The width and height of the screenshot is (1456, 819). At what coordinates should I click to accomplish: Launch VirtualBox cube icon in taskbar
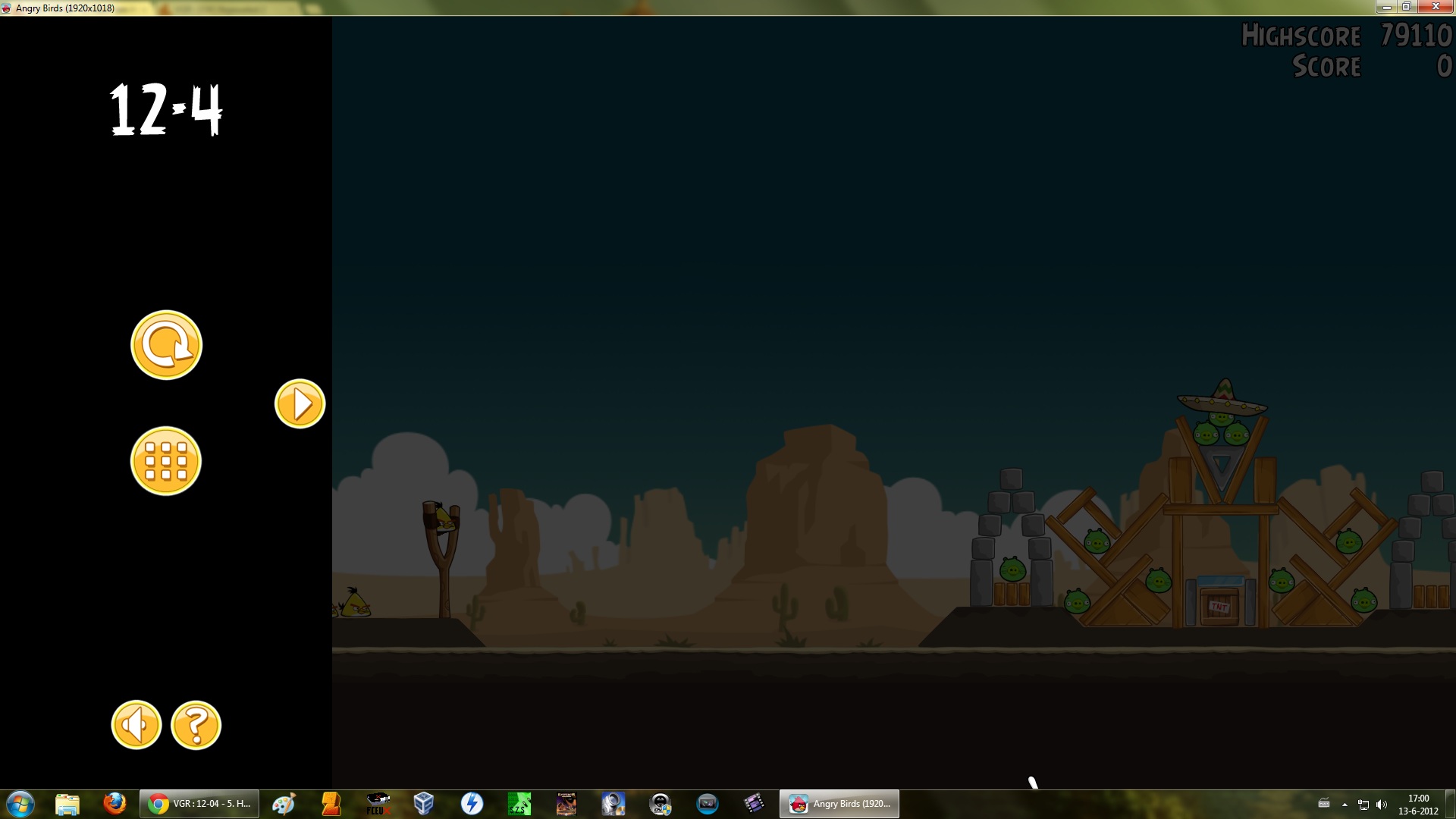[x=424, y=803]
